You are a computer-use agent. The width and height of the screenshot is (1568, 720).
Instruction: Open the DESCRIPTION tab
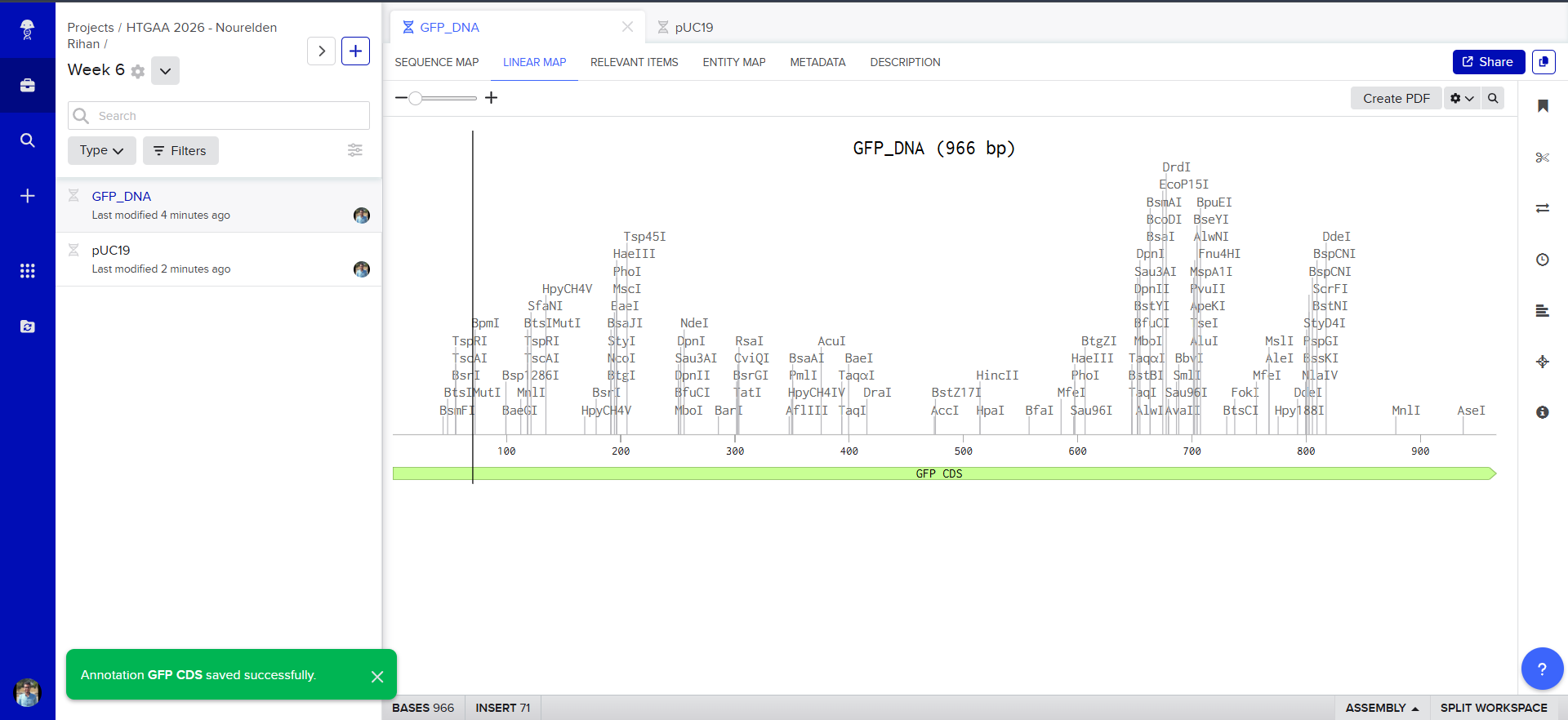click(x=905, y=62)
